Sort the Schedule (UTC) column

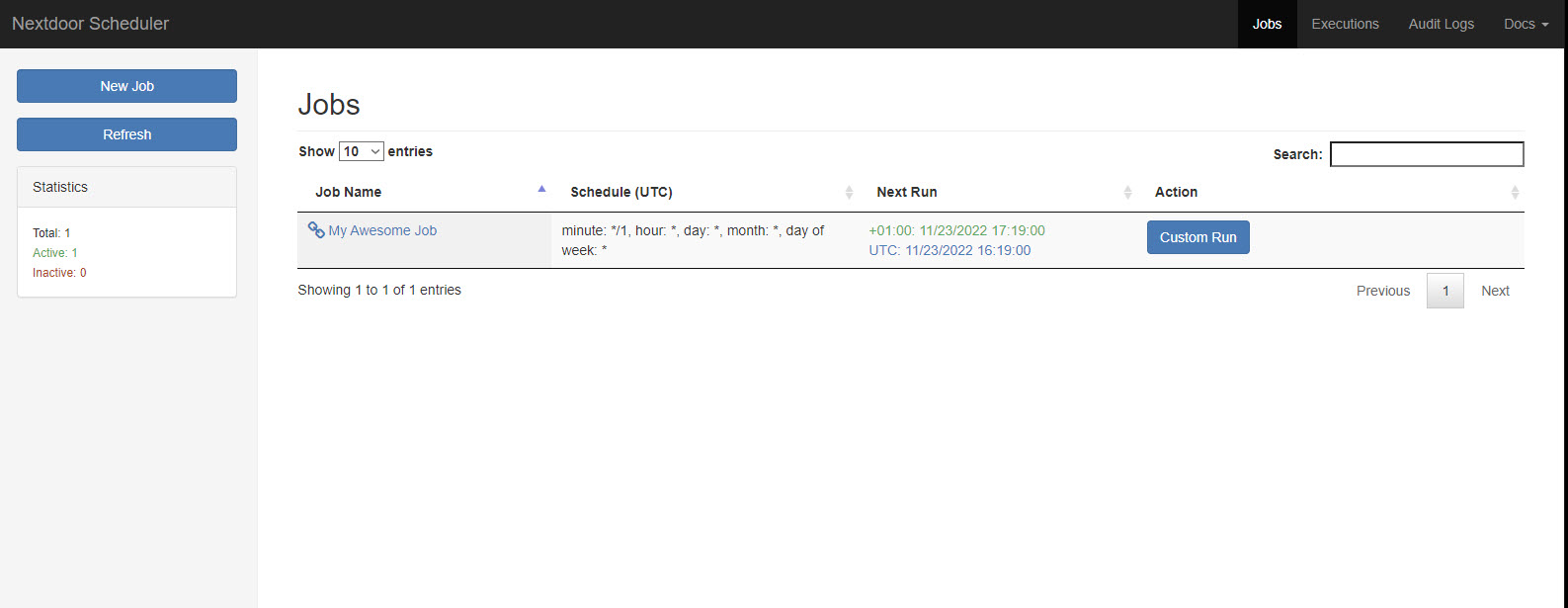849,192
